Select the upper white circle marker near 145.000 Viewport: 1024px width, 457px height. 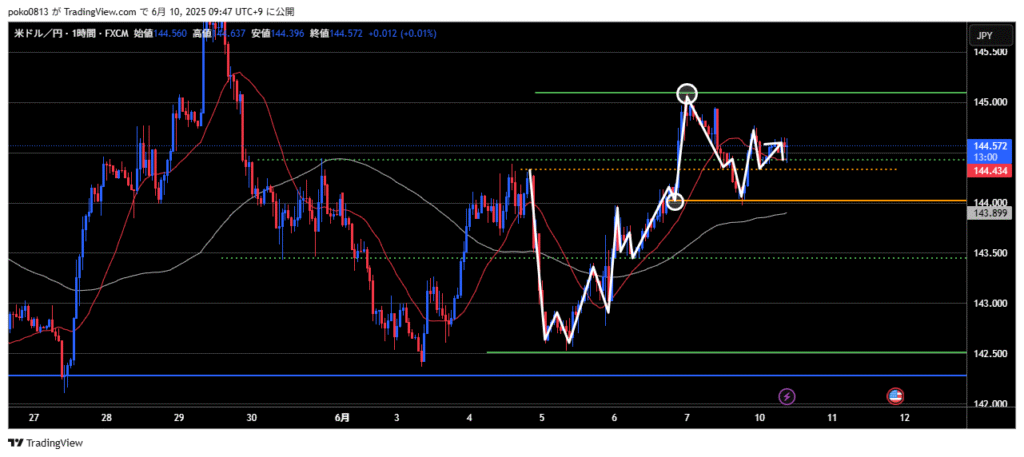687,94
